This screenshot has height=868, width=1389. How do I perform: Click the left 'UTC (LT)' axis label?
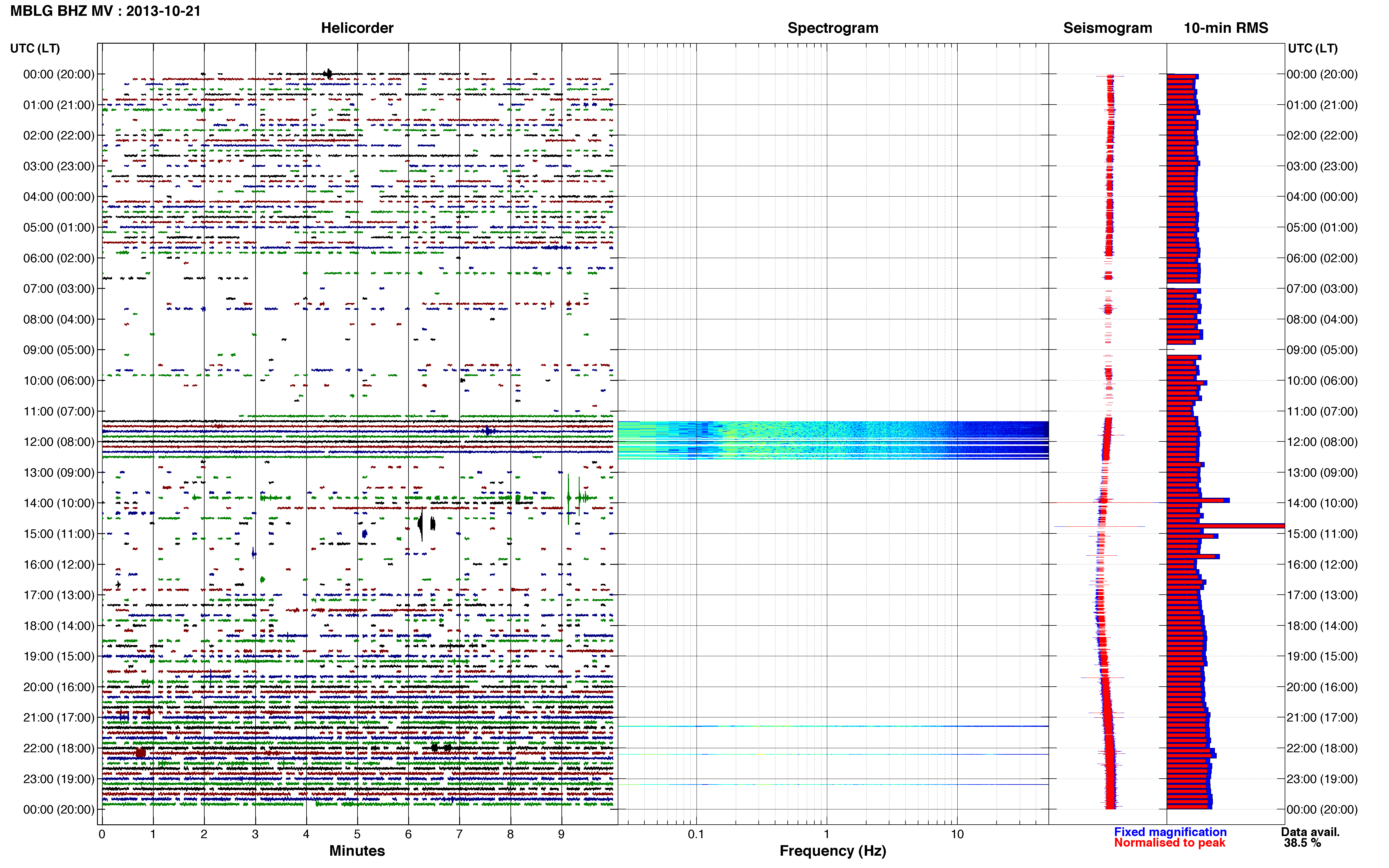click(x=35, y=48)
